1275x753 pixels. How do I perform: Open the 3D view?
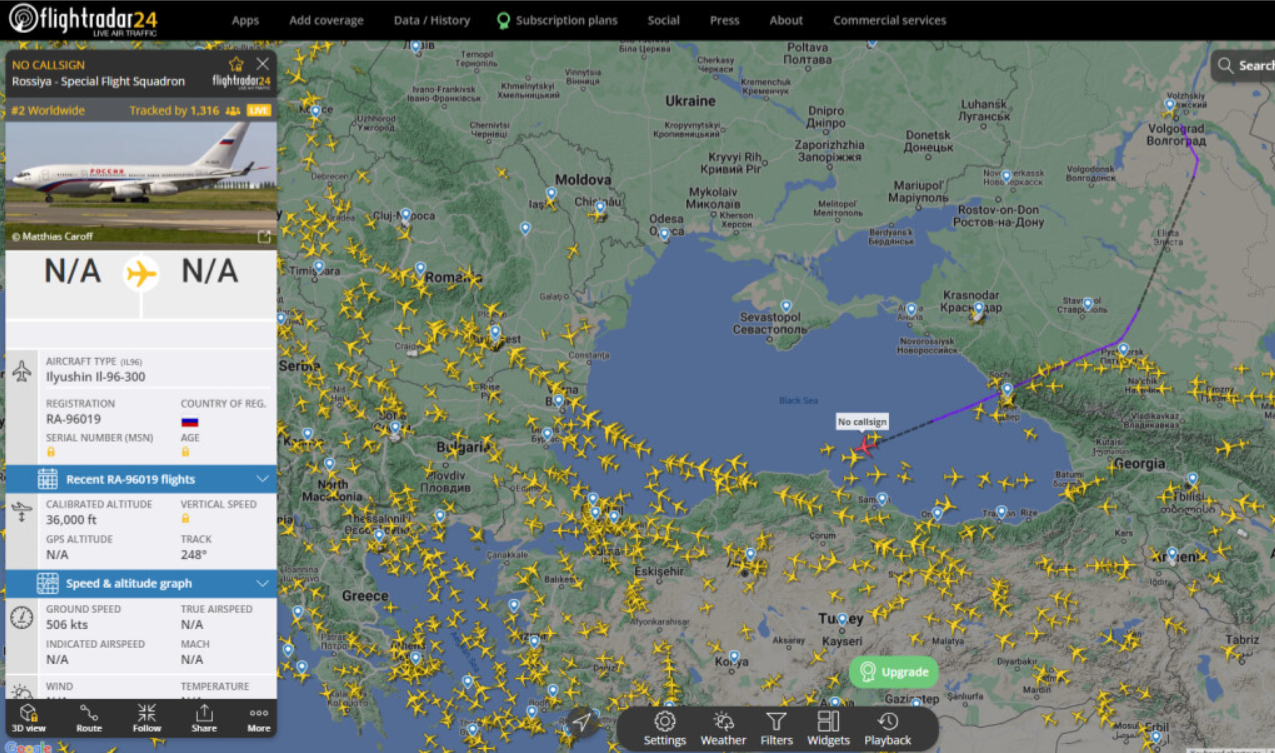pos(28,717)
